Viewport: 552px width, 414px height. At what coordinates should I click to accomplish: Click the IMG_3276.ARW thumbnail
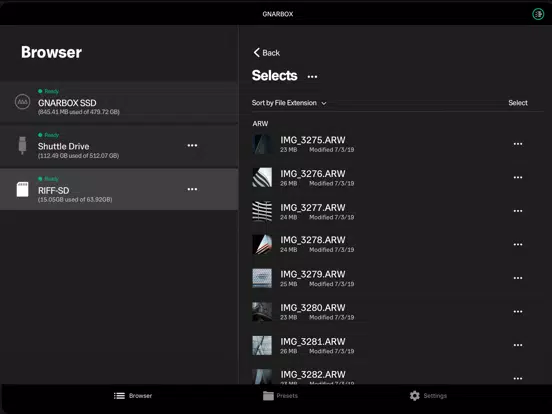262,177
